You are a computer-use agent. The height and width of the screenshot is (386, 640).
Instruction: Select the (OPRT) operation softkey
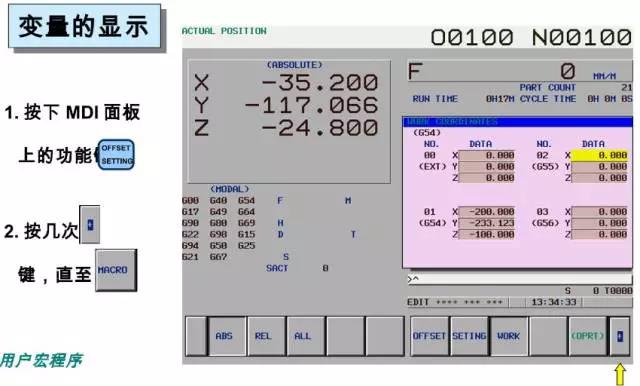point(588,336)
